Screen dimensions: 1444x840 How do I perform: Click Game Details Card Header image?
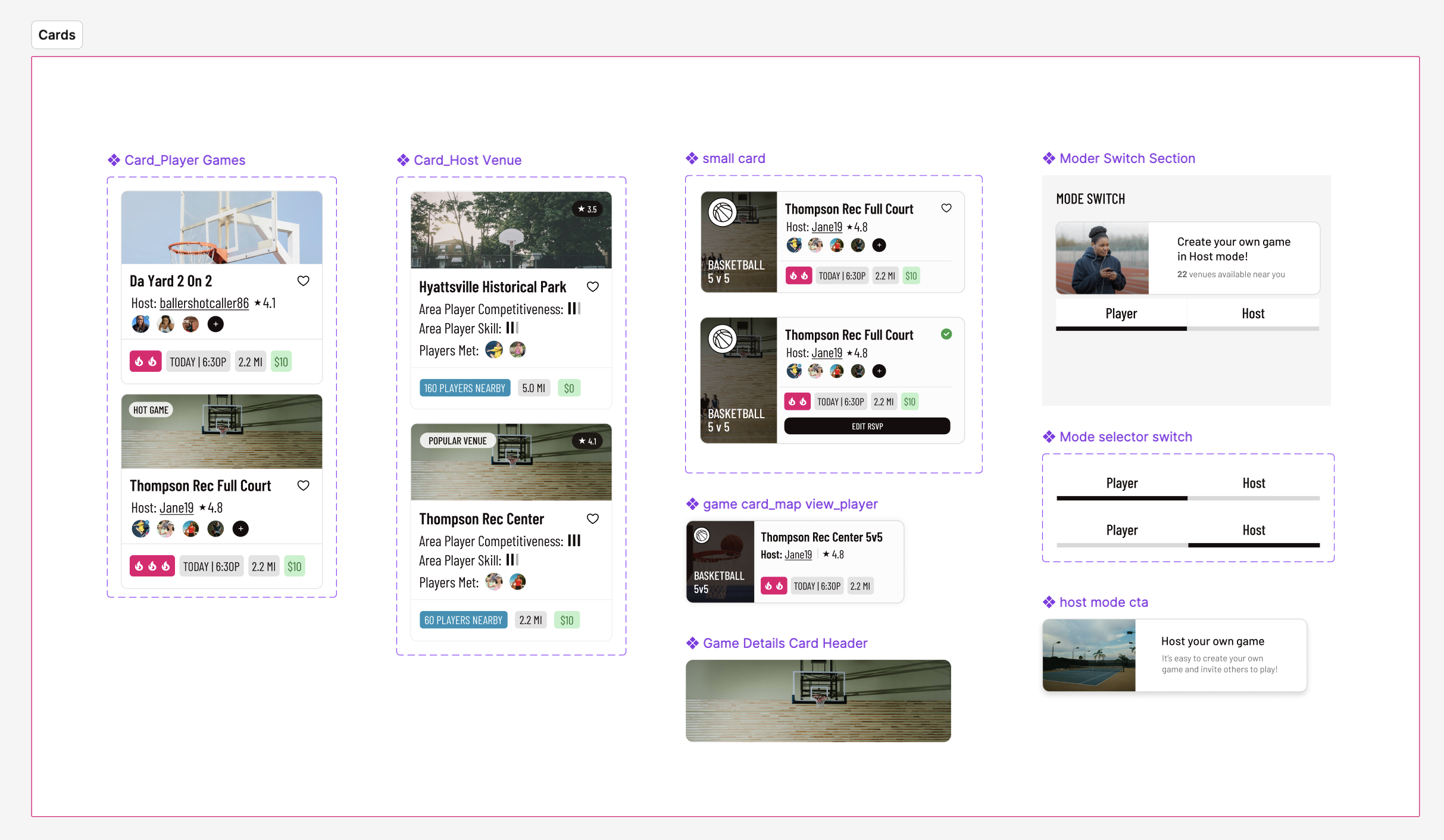818,700
